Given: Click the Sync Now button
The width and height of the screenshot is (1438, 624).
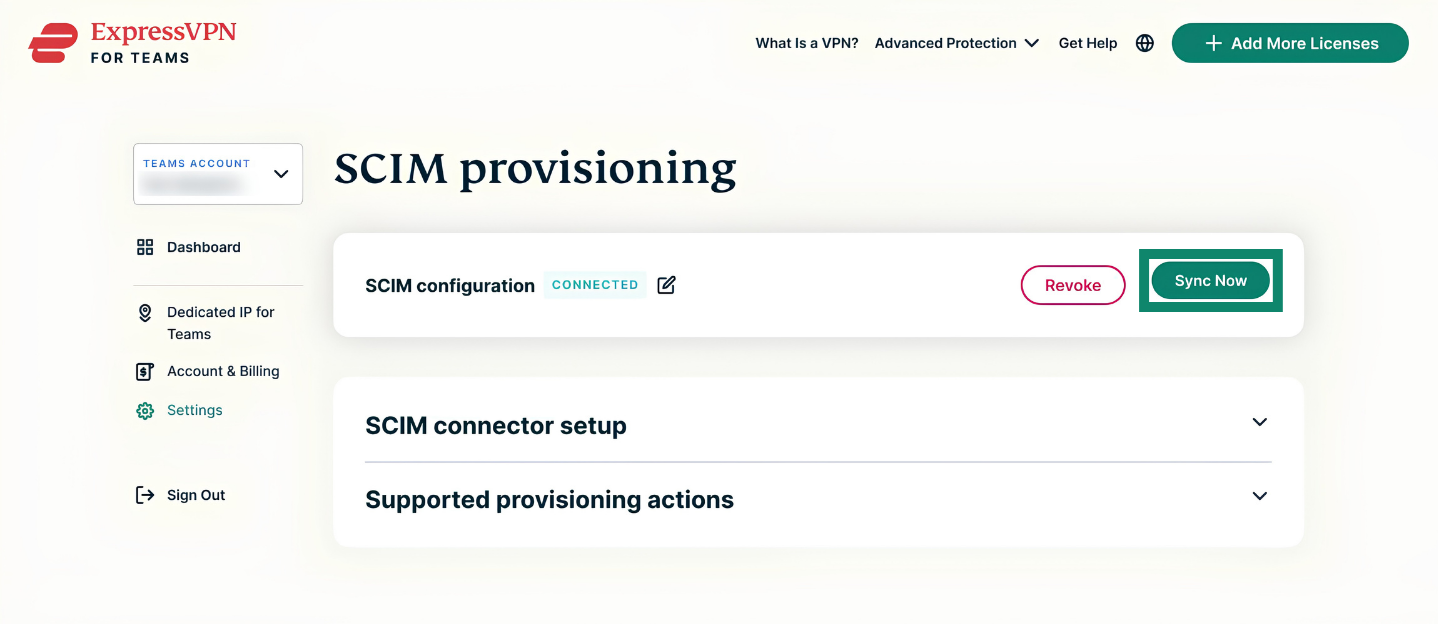Looking at the screenshot, I should pos(1211,281).
